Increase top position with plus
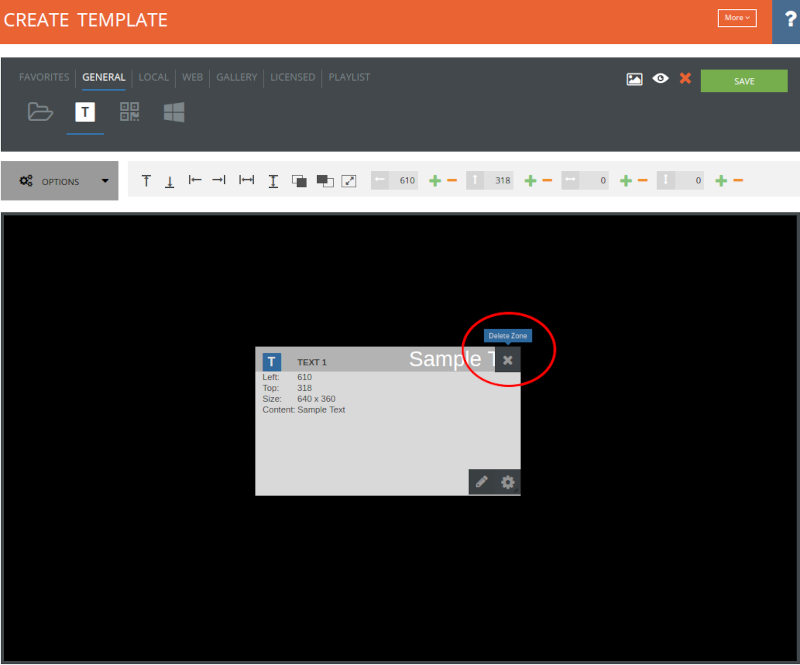This screenshot has height=665, width=800. pos(530,181)
